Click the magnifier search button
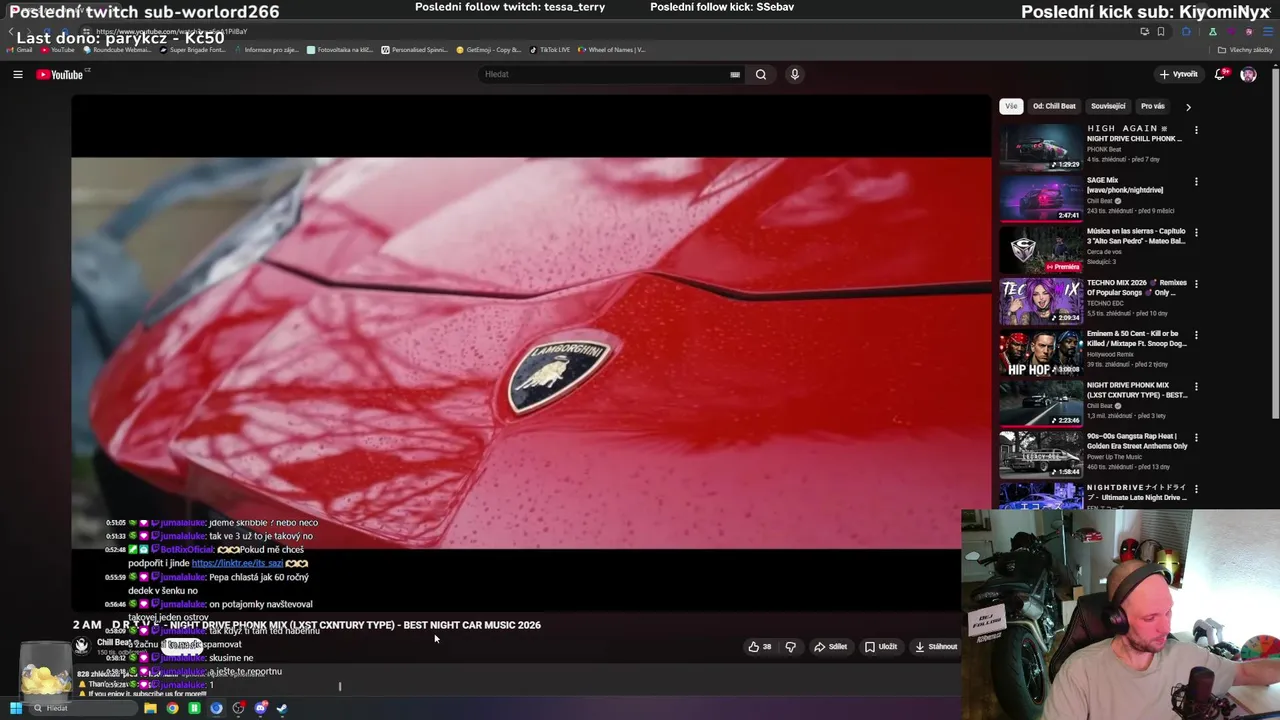 tap(761, 74)
